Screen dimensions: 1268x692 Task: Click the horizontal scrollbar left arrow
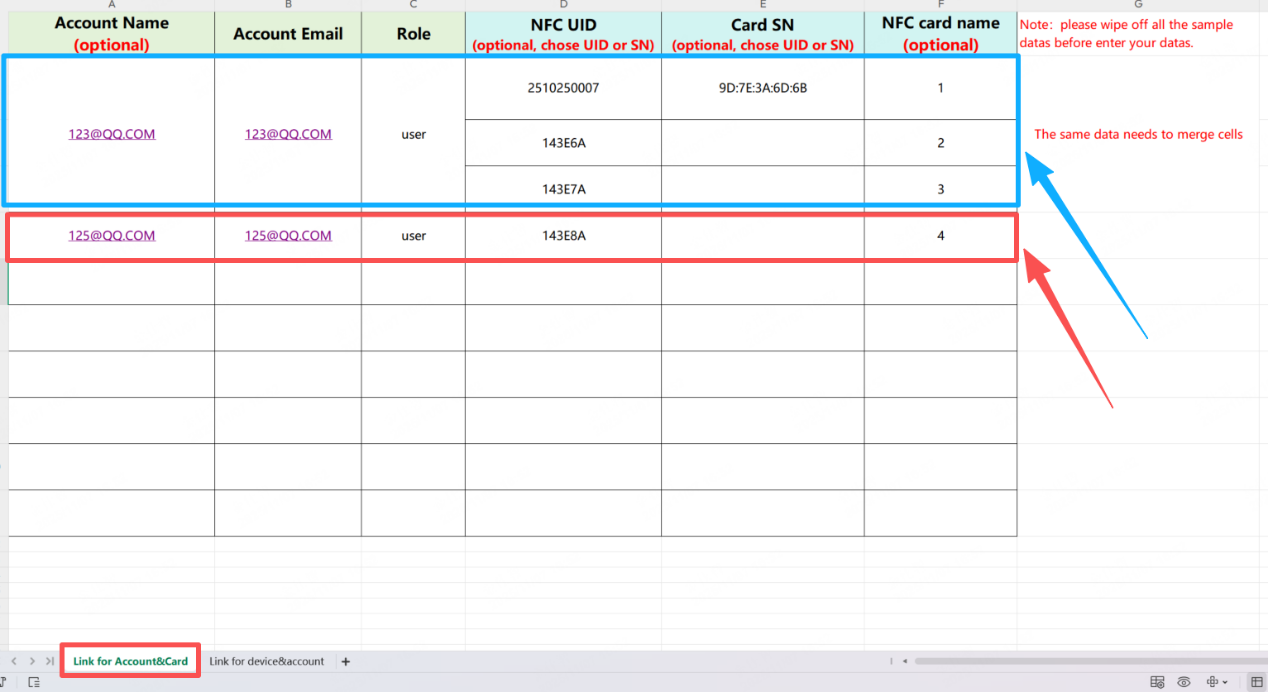[904, 661]
